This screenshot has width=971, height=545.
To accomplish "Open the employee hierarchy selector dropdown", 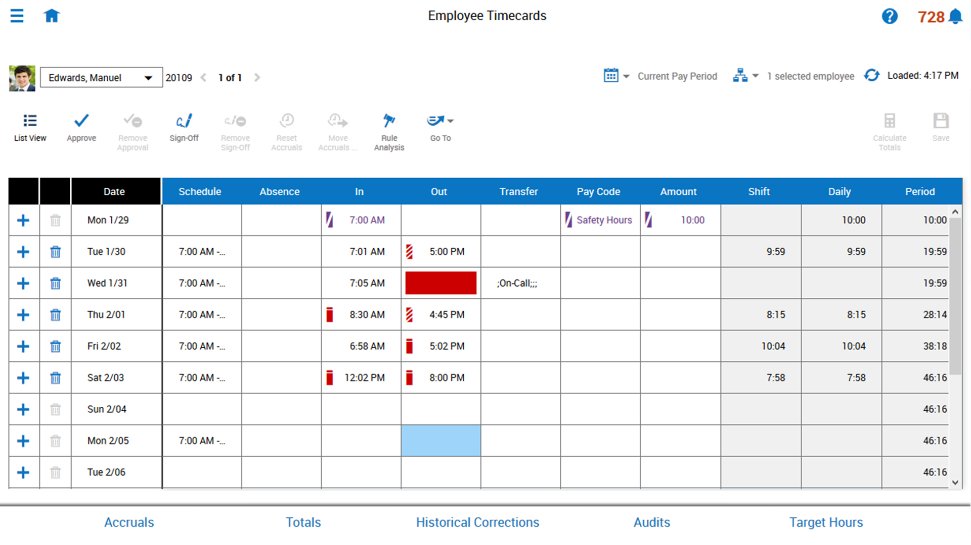I will (745, 76).
